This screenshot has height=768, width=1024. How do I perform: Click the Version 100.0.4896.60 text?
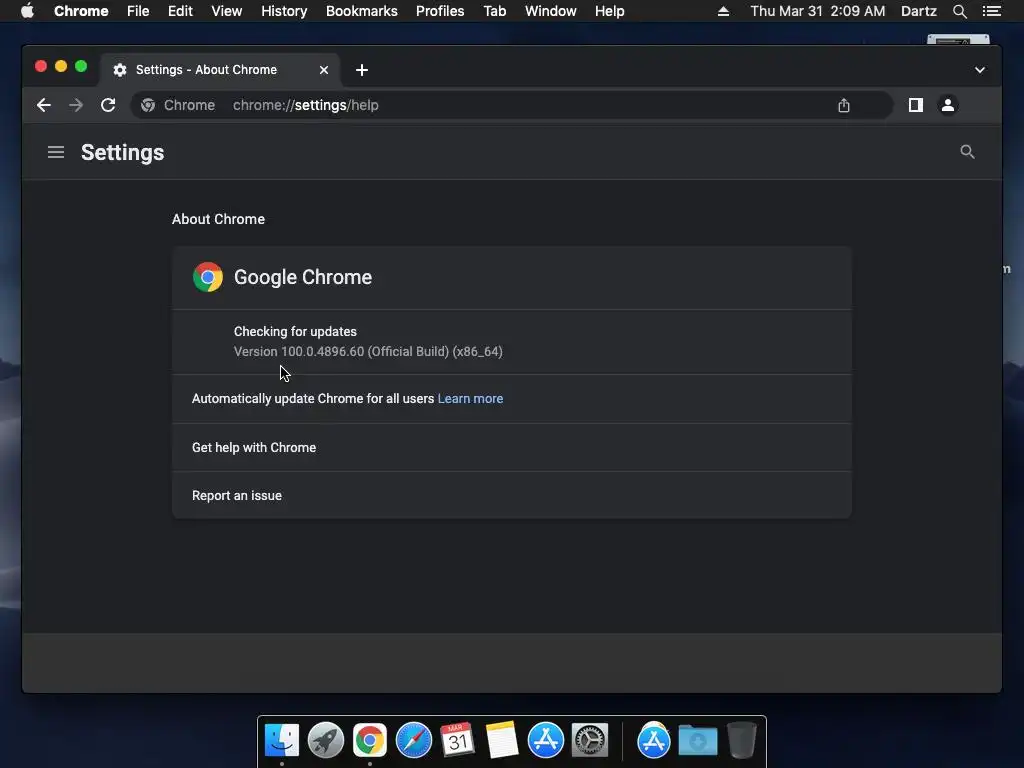tap(368, 351)
